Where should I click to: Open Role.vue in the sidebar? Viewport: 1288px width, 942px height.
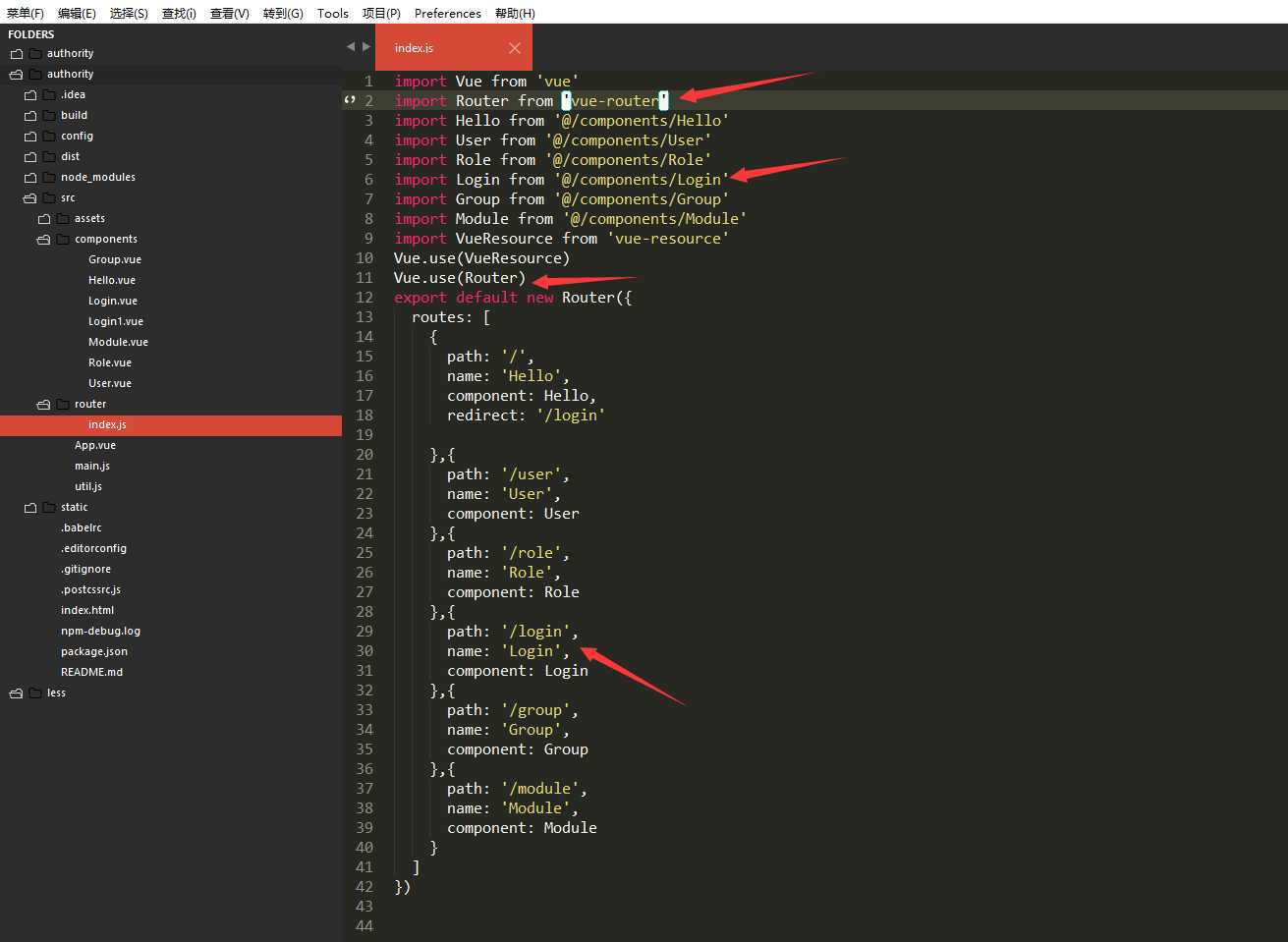pos(110,363)
